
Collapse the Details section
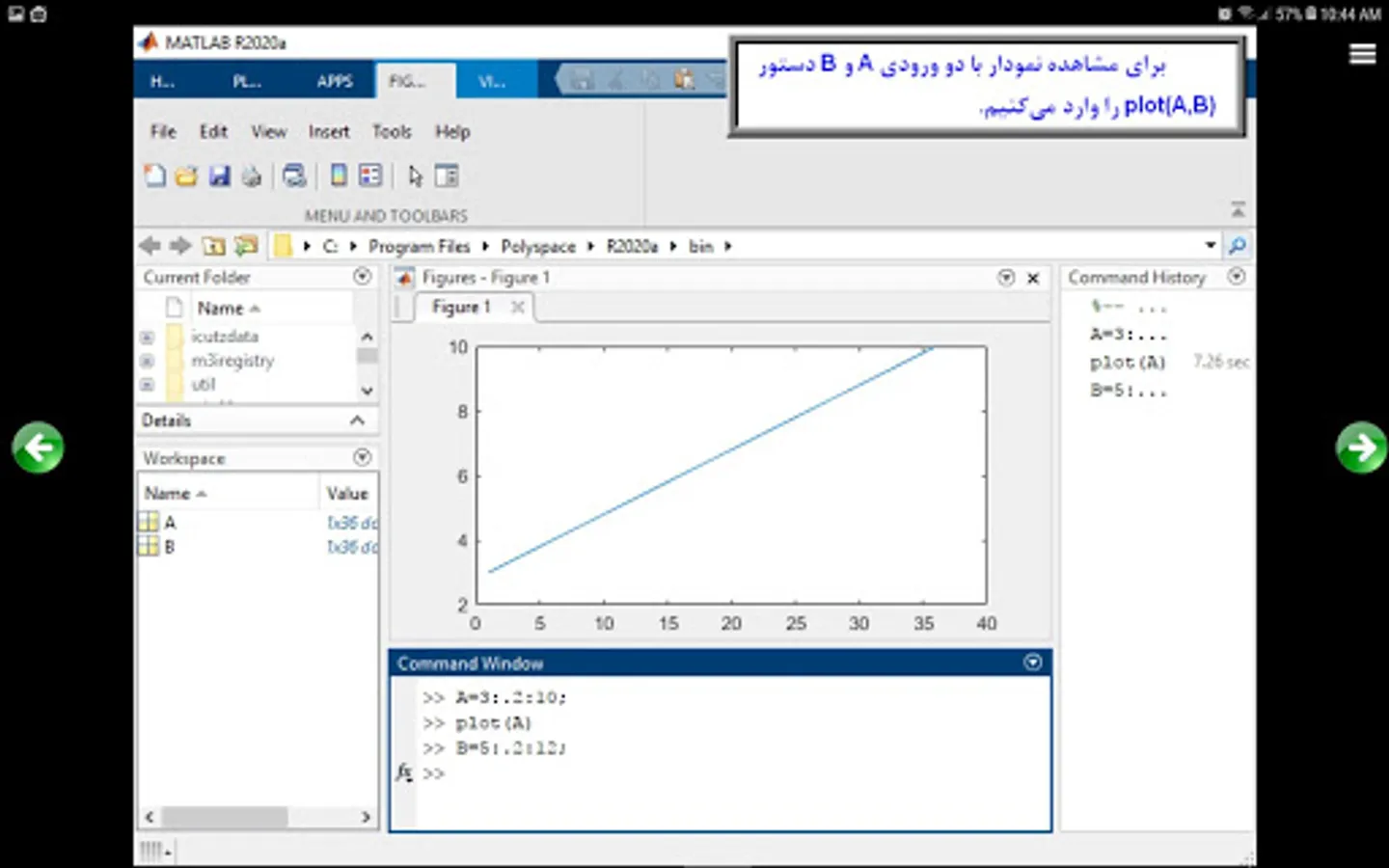(x=357, y=420)
